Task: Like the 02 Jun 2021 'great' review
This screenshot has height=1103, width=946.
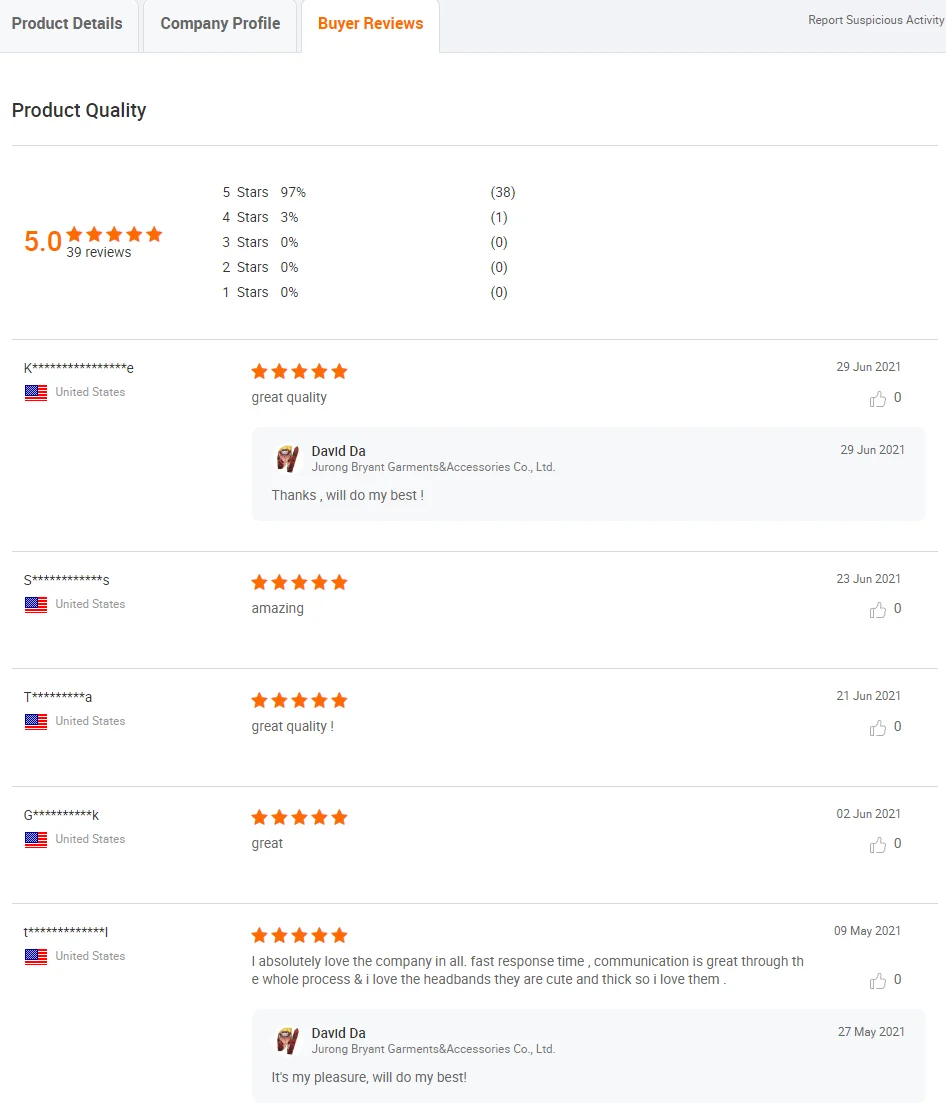Action: coord(878,845)
